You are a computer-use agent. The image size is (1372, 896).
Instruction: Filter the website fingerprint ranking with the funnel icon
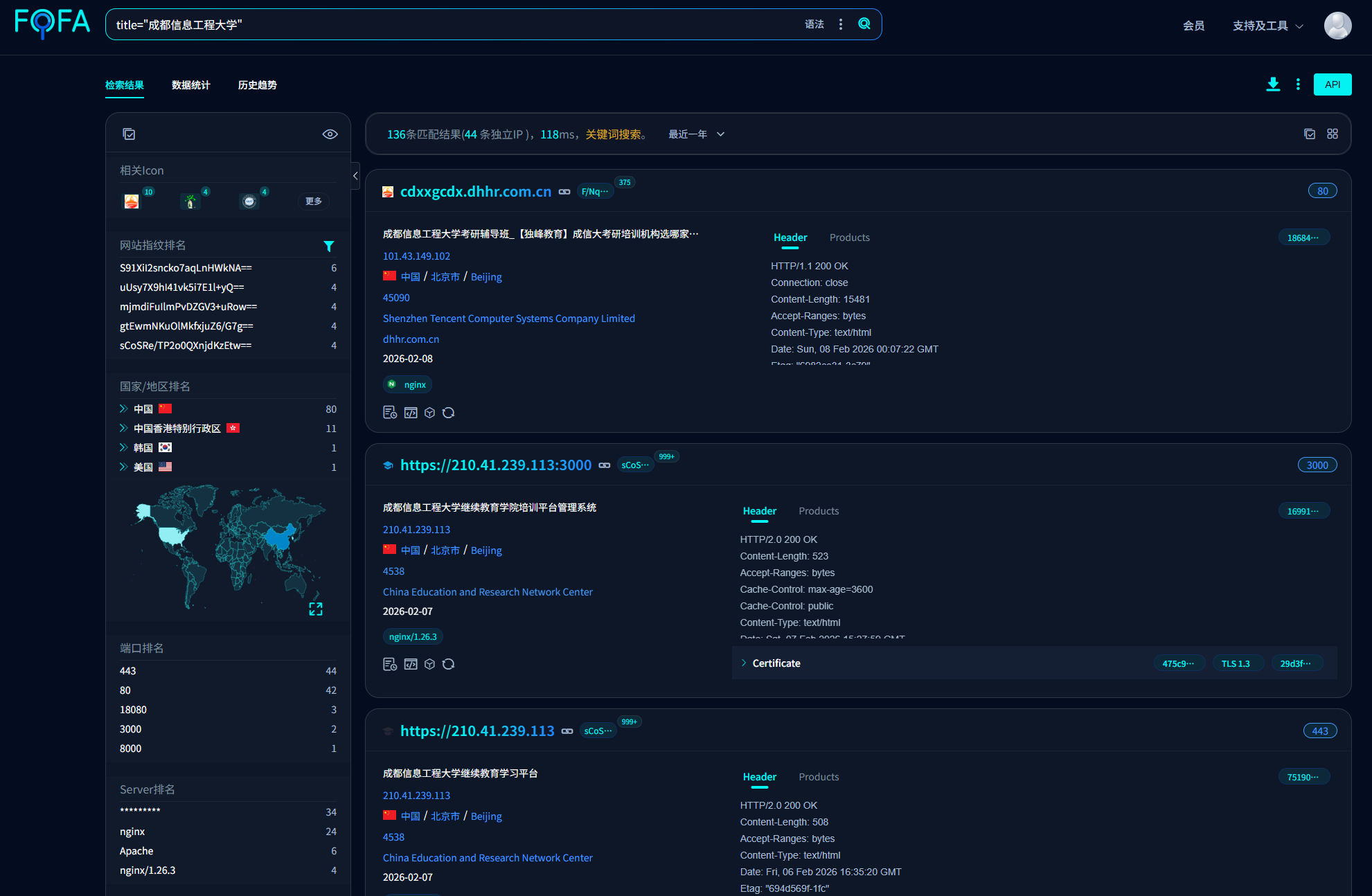329,246
